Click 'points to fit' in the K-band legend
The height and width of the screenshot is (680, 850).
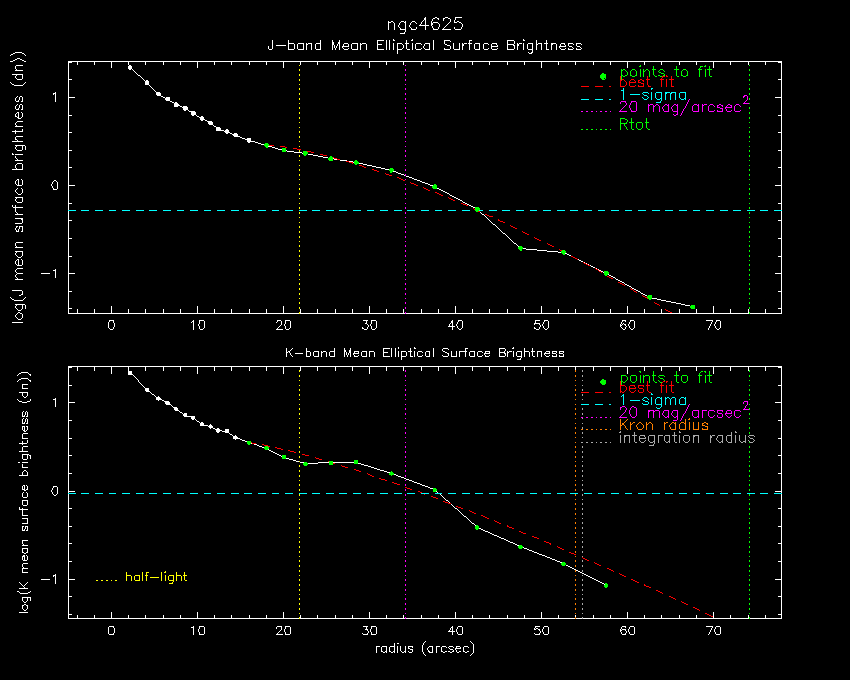point(666,377)
